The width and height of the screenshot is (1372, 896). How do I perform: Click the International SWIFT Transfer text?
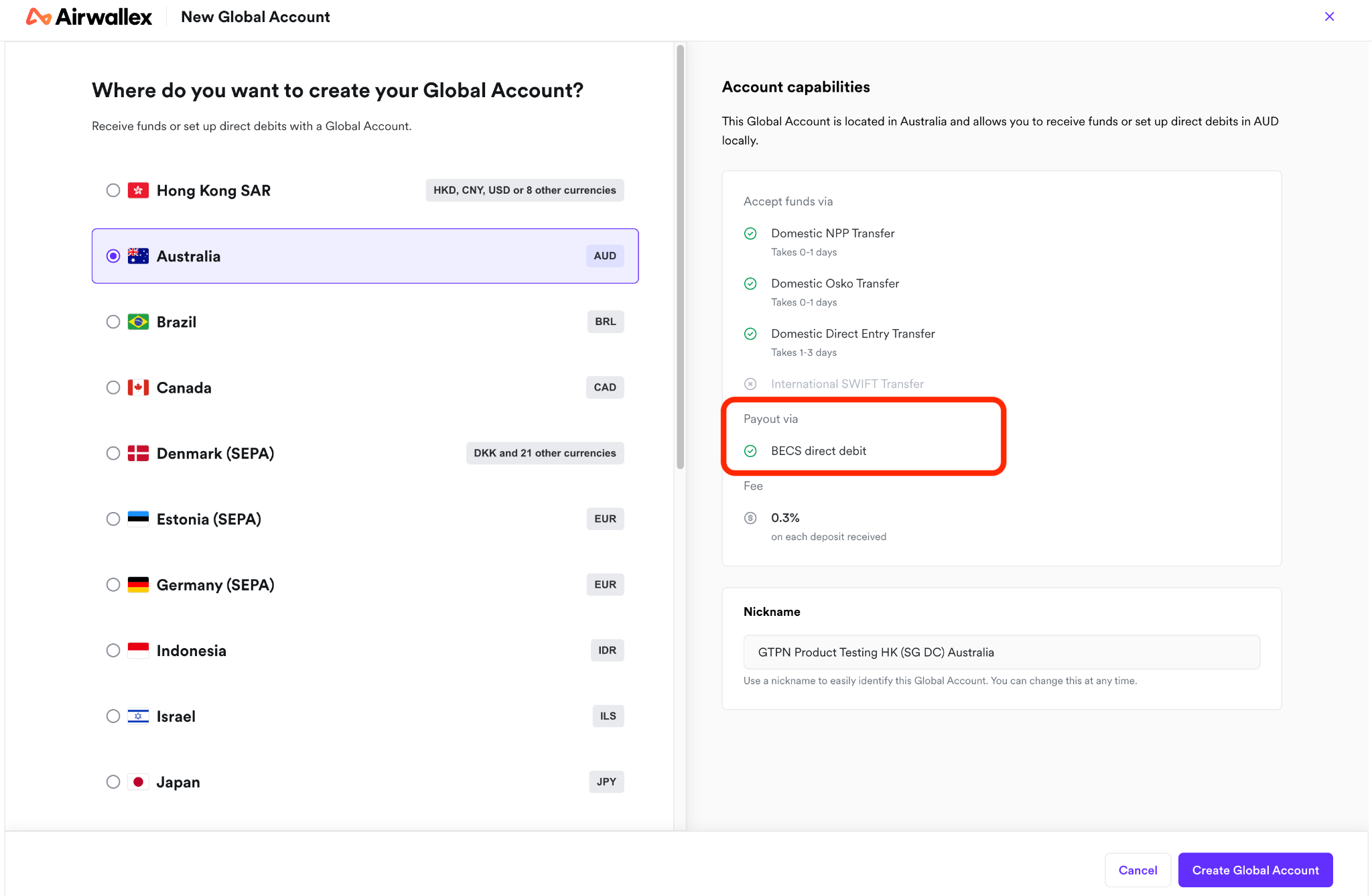847,384
